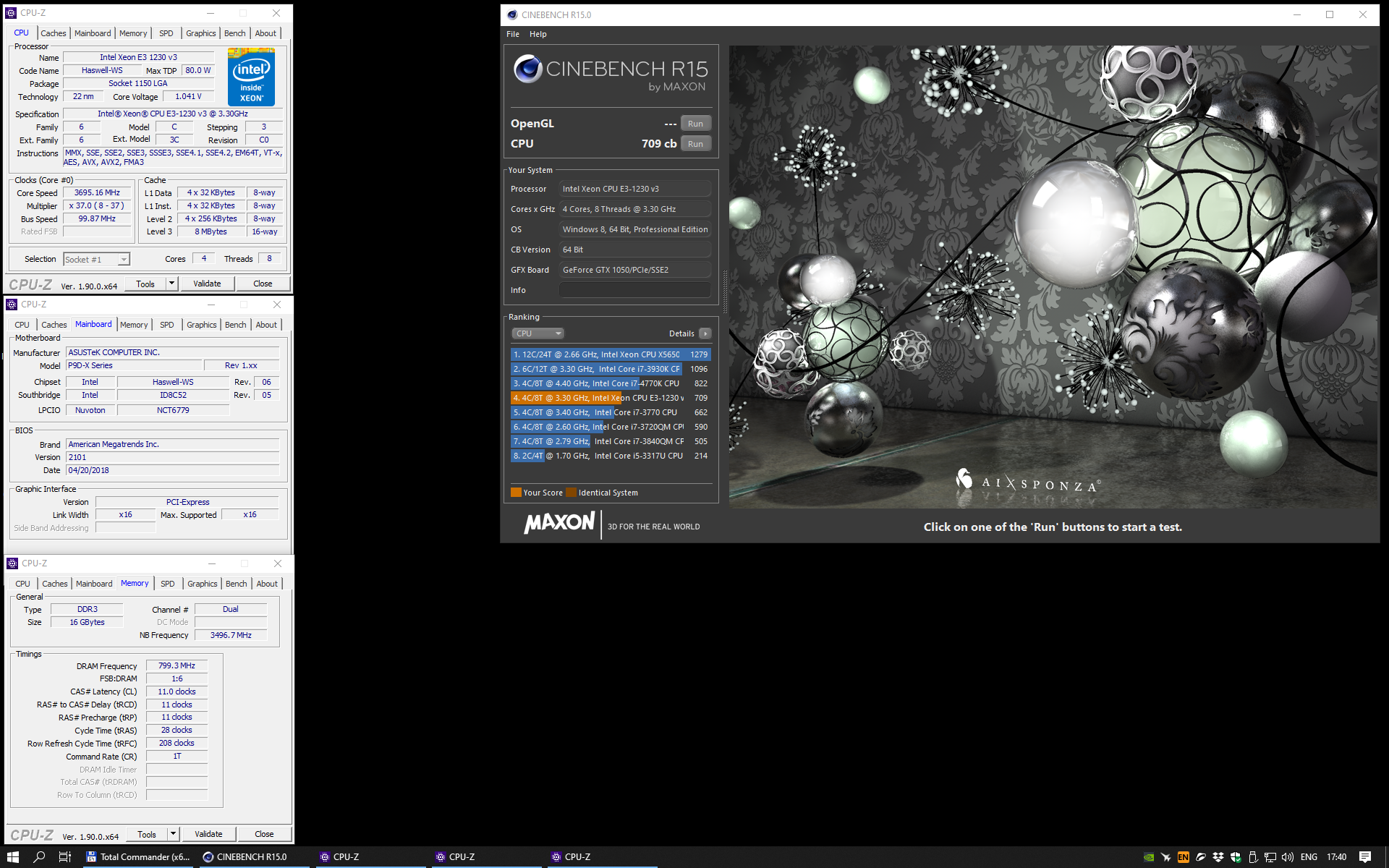Open the NVIDIA tray icon

tap(1148, 857)
